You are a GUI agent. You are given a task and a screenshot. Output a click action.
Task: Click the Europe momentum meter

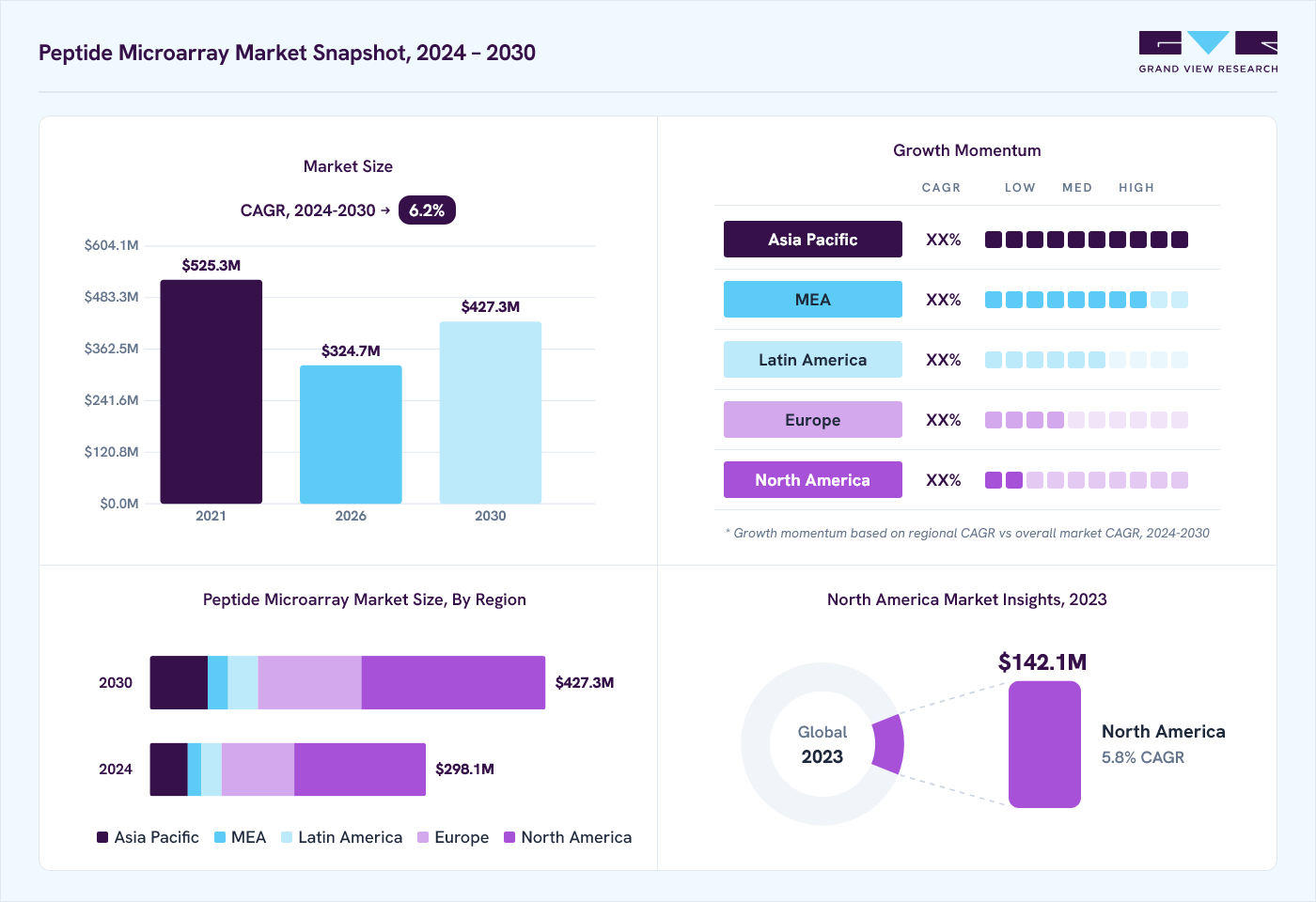(x=1087, y=420)
